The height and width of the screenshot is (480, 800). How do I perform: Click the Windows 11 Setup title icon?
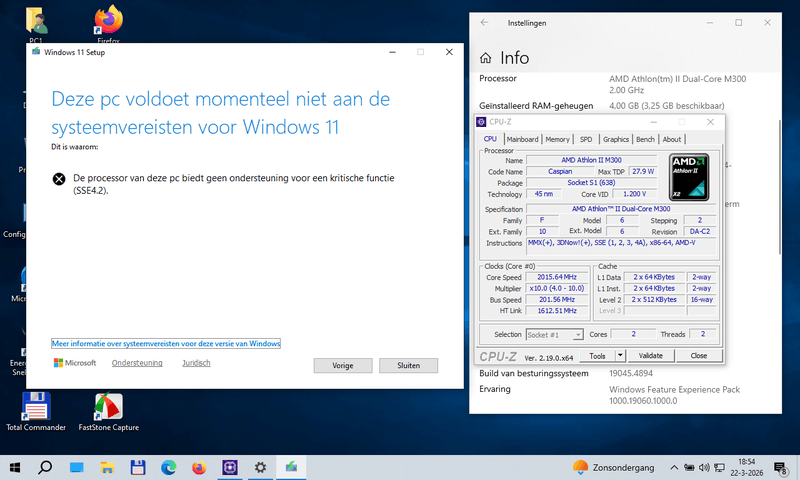(x=36, y=52)
